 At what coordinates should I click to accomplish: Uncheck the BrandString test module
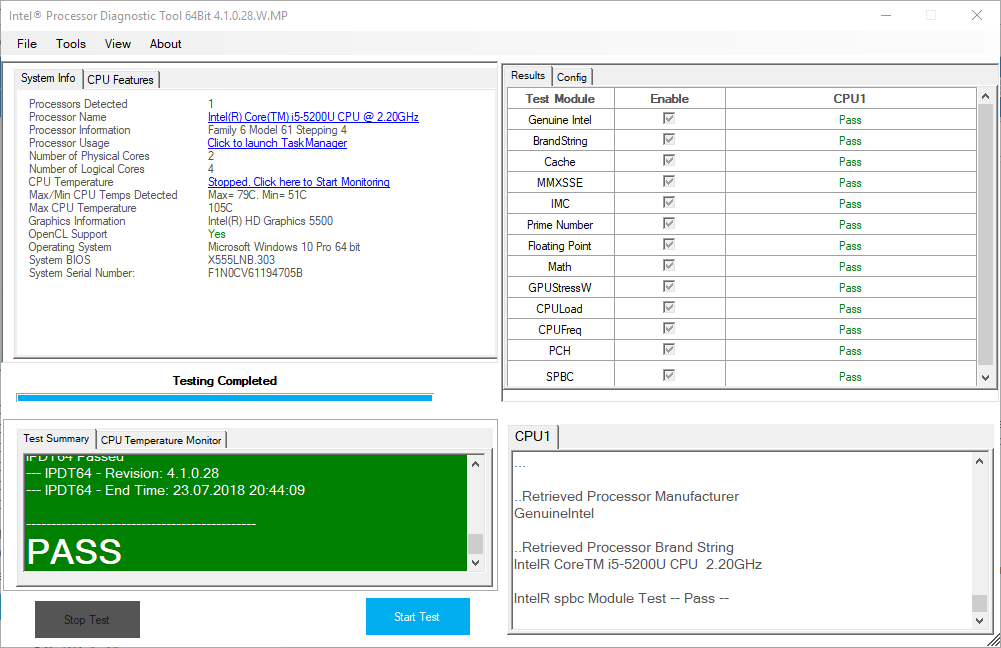[669, 140]
